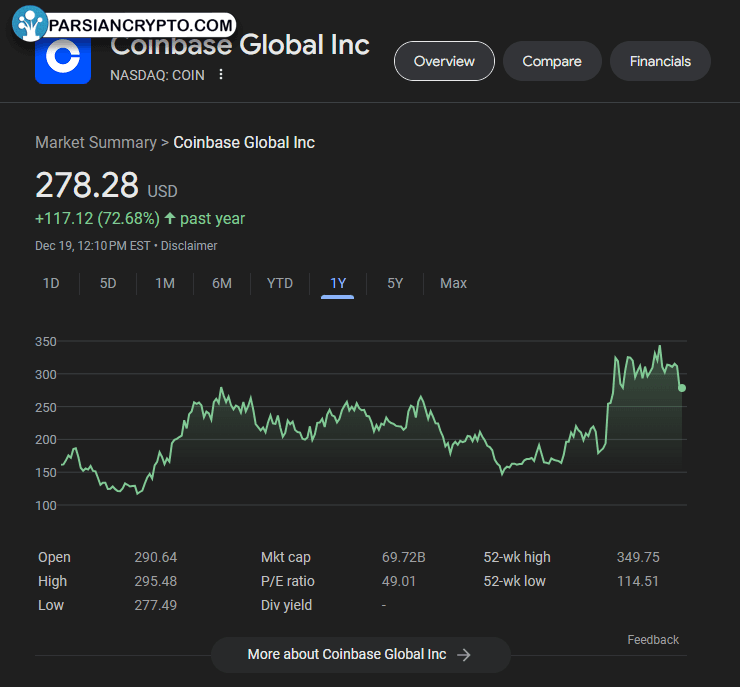The width and height of the screenshot is (740, 687).
Task: Click the USD currency label
Action: click(x=162, y=191)
